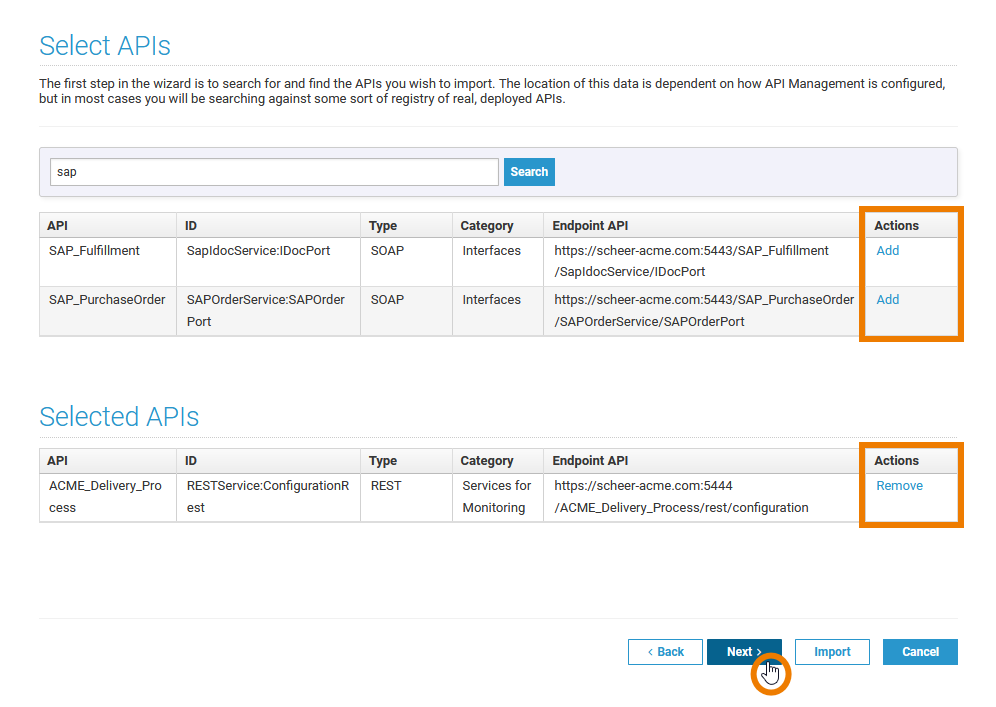Click the RESTService:ConfigurationRest ID cell
Image resolution: width=996 pixels, height=707 pixels.
(x=267, y=496)
